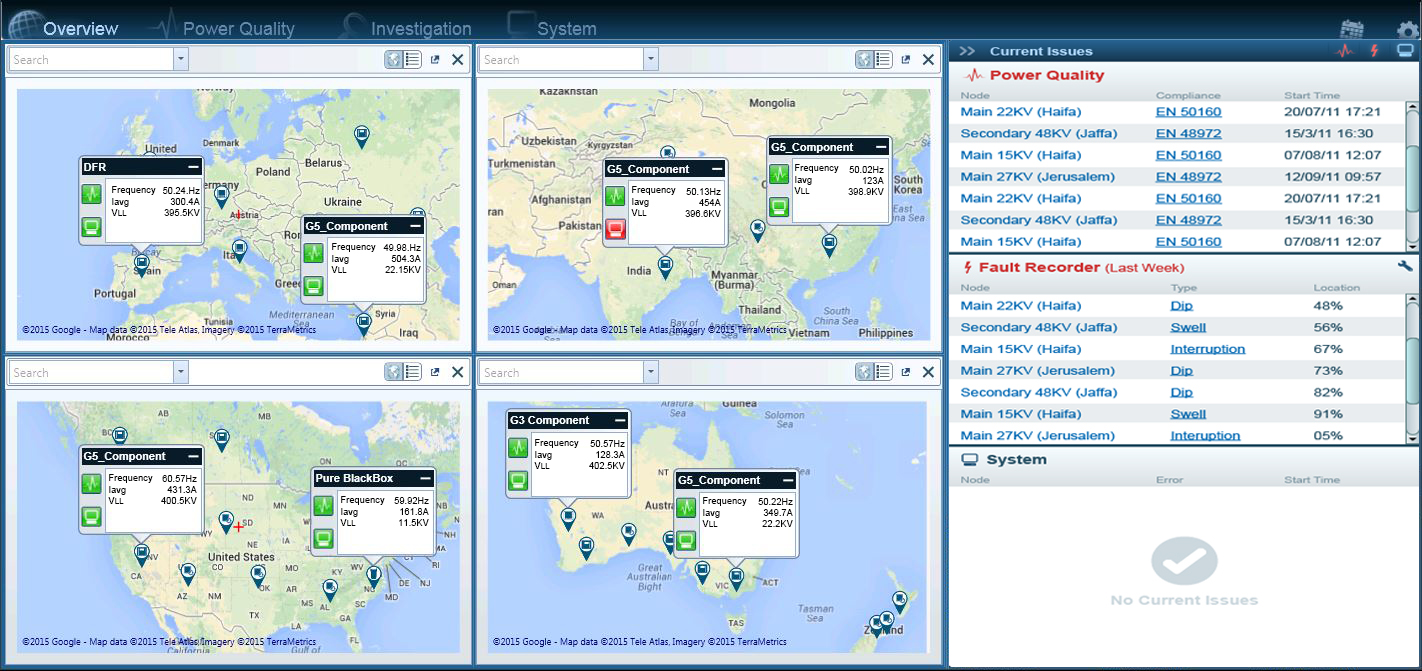Open the Dip link in the 82% row
Image resolution: width=1422 pixels, height=671 pixels.
pyautogui.click(x=1181, y=392)
